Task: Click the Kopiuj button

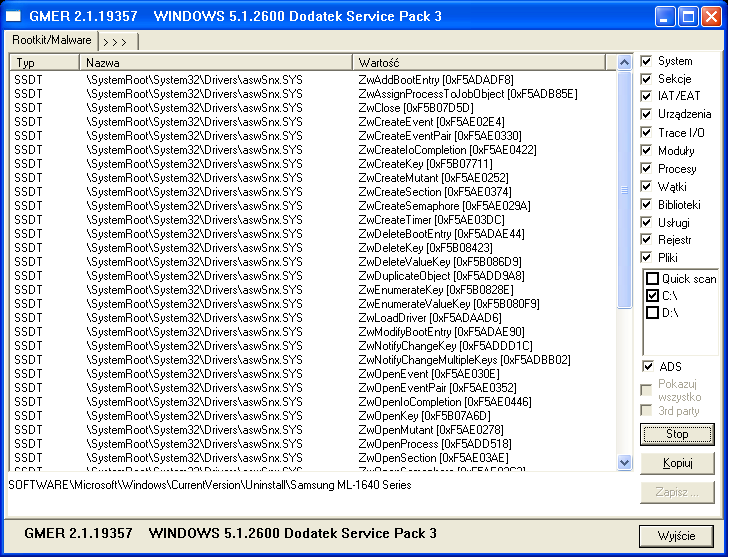Action: coord(677,463)
